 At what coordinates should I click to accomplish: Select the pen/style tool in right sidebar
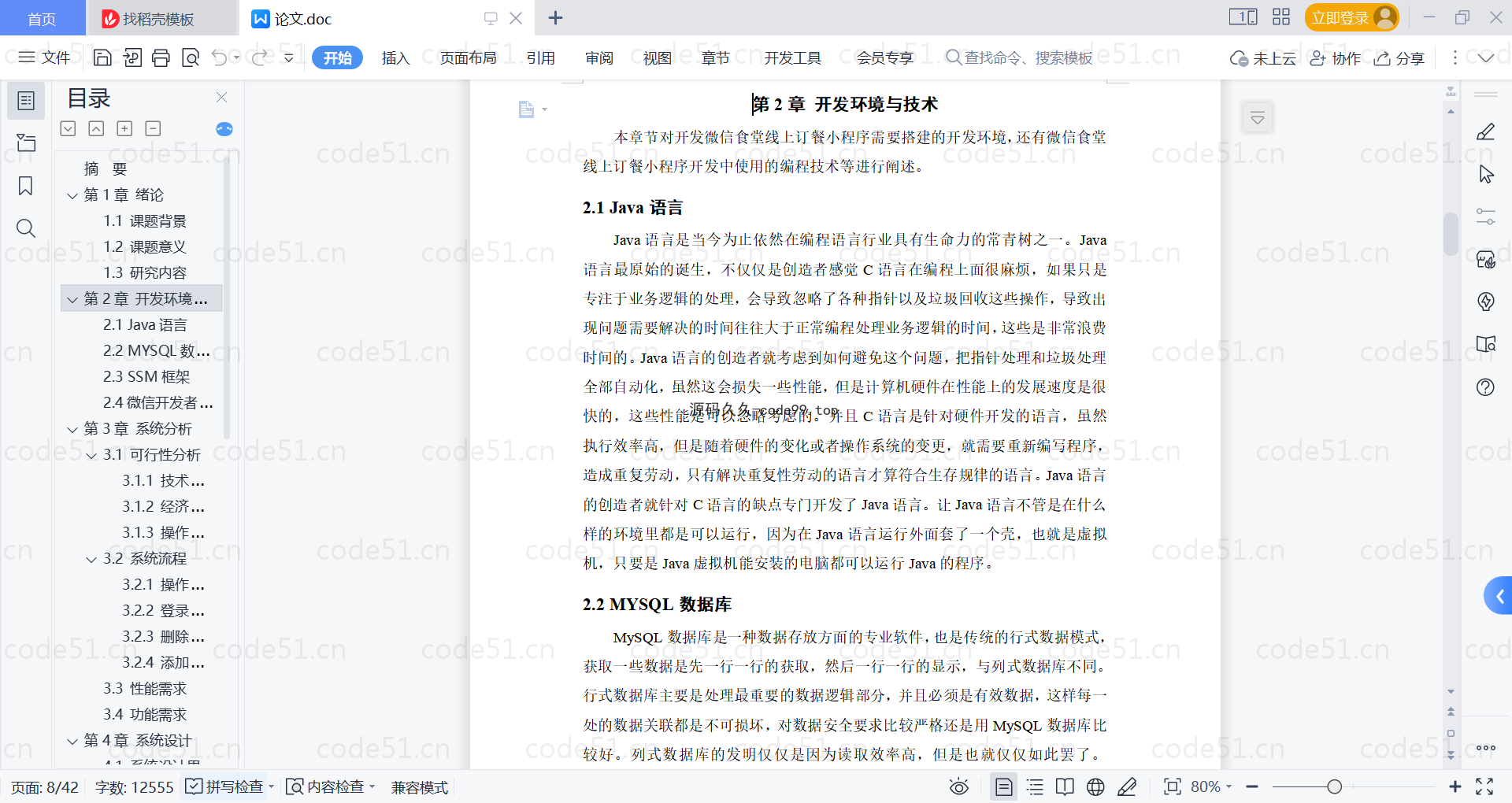pos(1486,131)
